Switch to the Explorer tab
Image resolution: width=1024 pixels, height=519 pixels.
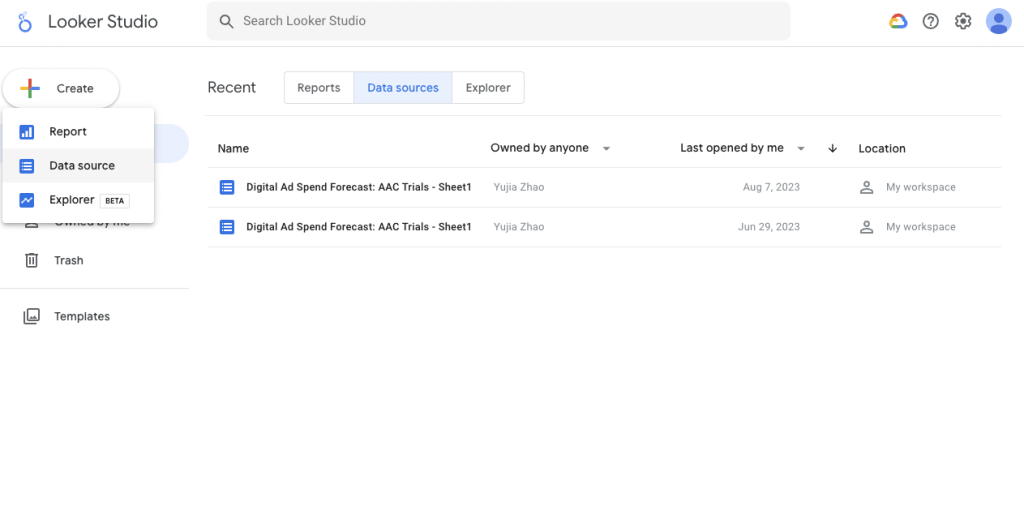(488, 87)
